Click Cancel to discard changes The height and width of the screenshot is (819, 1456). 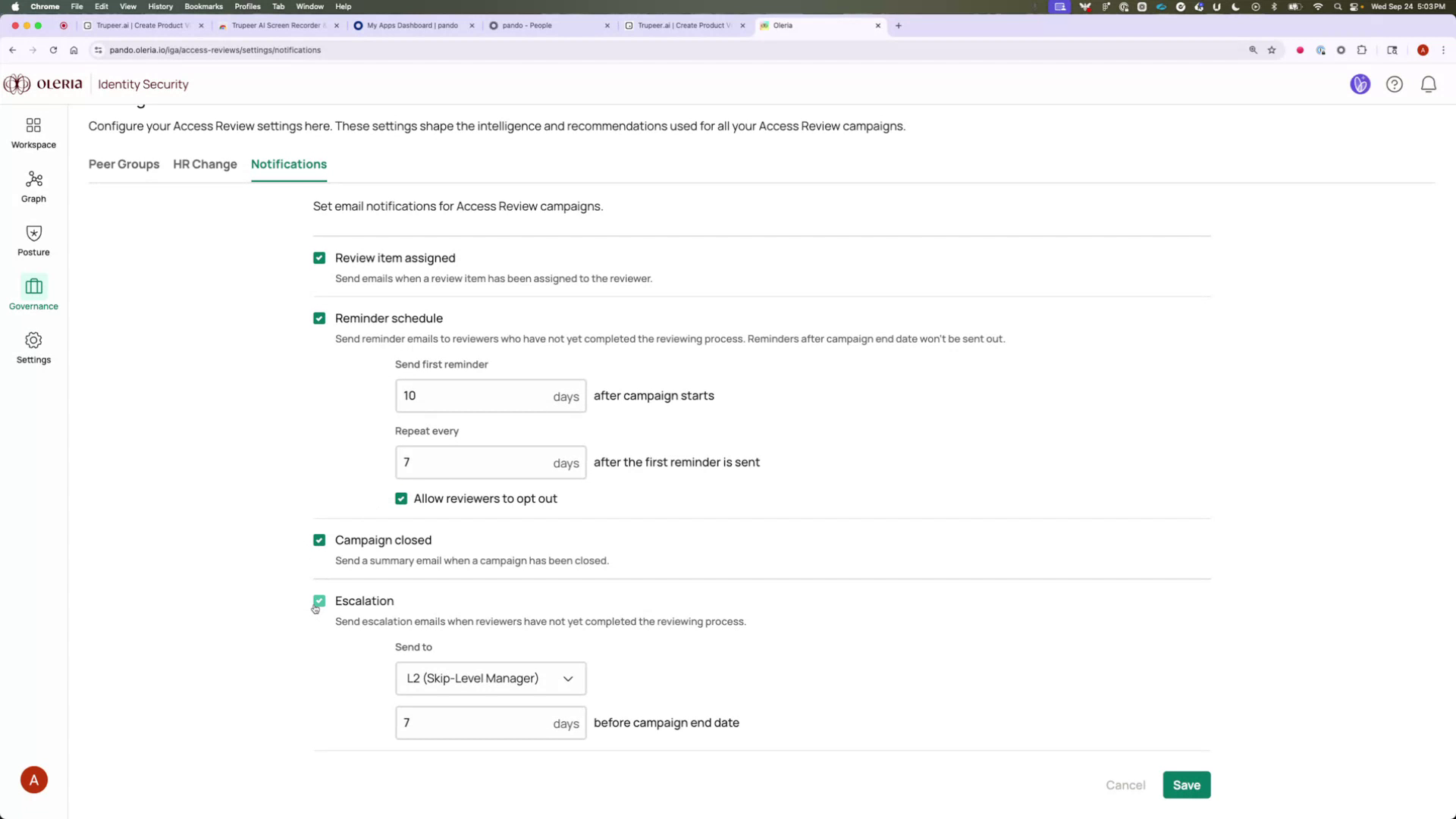[x=1125, y=785]
